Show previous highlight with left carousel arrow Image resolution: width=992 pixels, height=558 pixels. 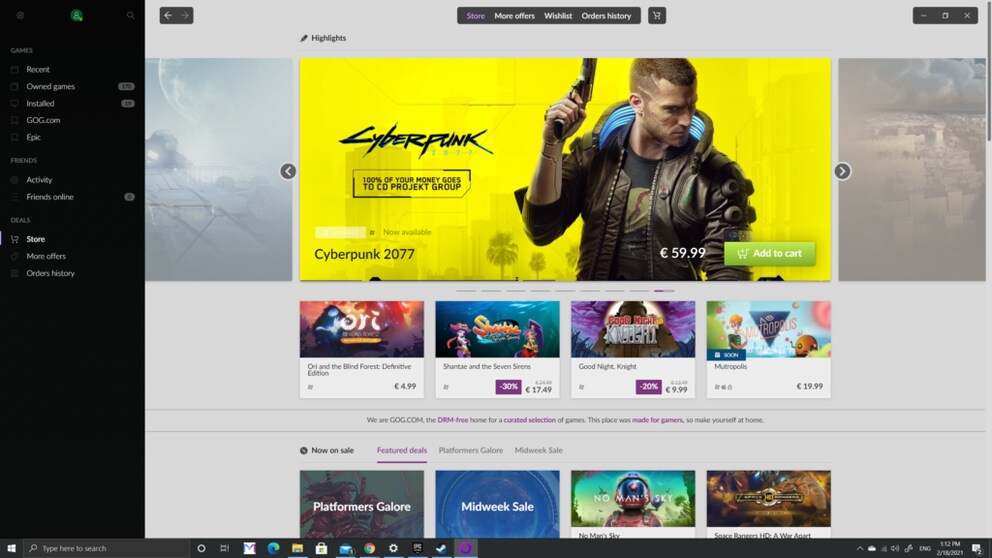click(x=288, y=171)
